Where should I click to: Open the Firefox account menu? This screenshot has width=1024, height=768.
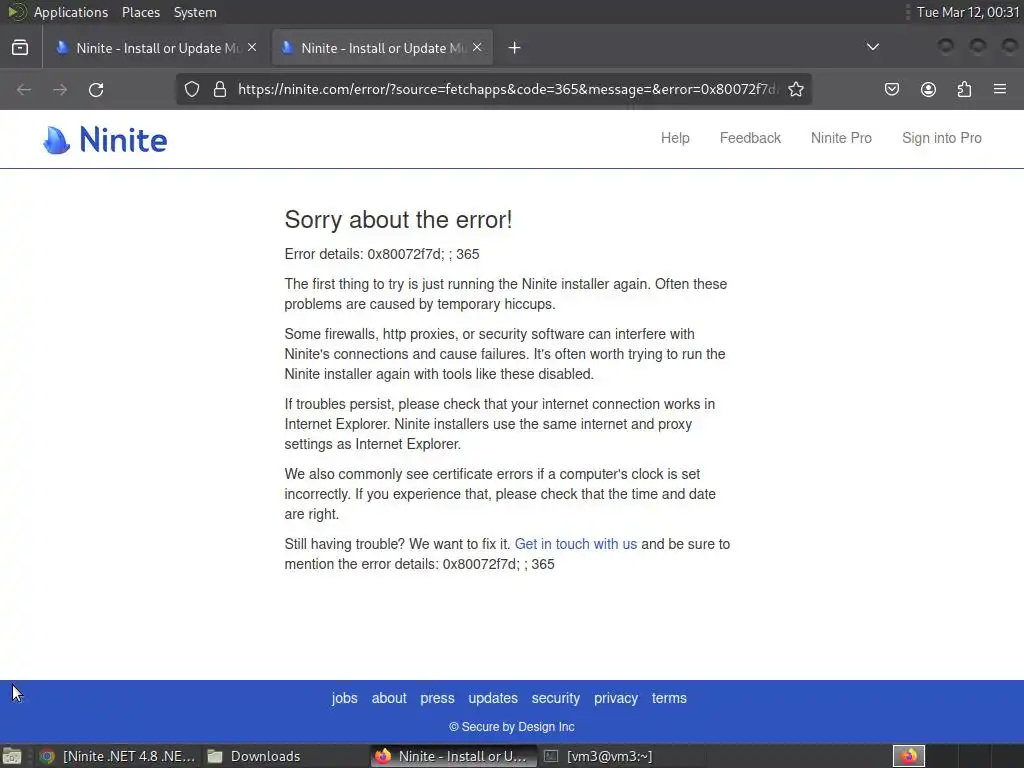pos(928,89)
